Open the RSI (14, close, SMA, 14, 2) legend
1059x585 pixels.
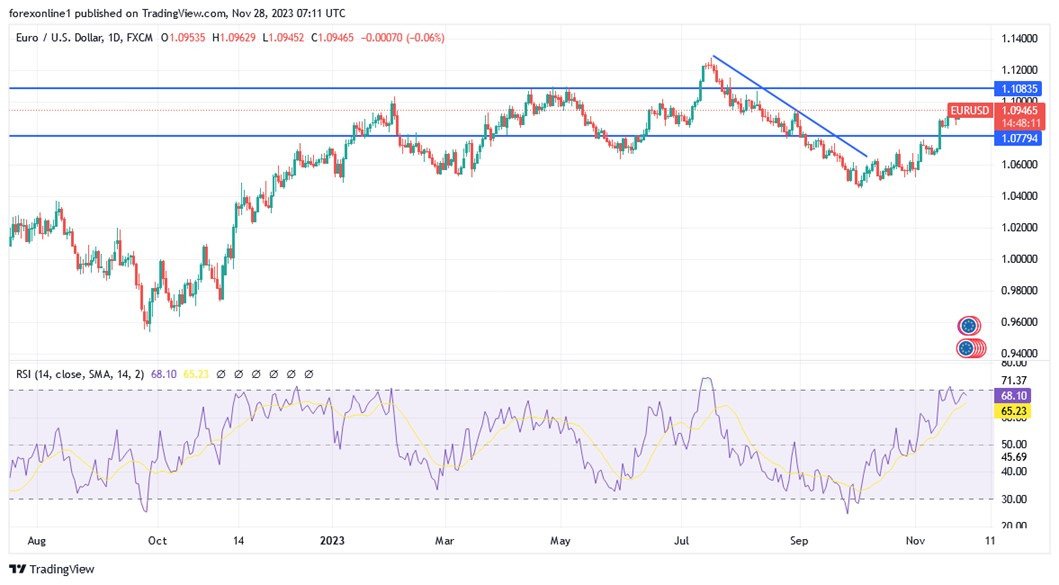[x=80, y=374]
